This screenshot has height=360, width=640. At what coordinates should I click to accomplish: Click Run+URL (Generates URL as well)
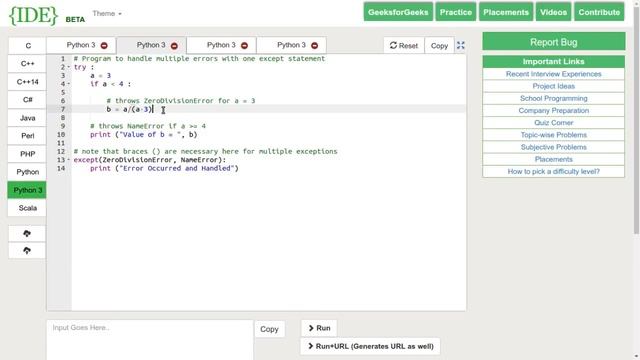pos(370,346)
